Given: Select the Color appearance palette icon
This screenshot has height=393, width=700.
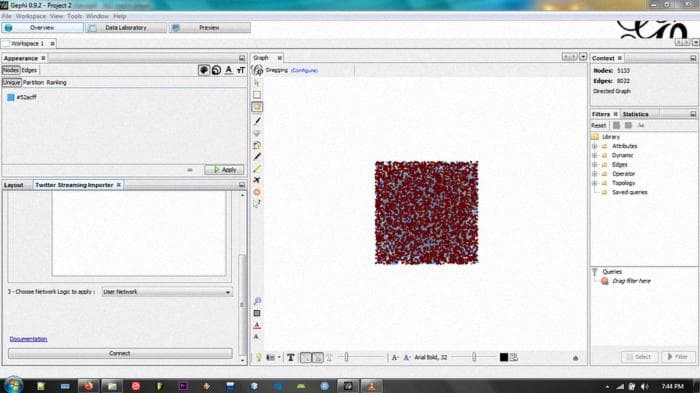Looking at the screenshot, I should click(x=204, y=70).
